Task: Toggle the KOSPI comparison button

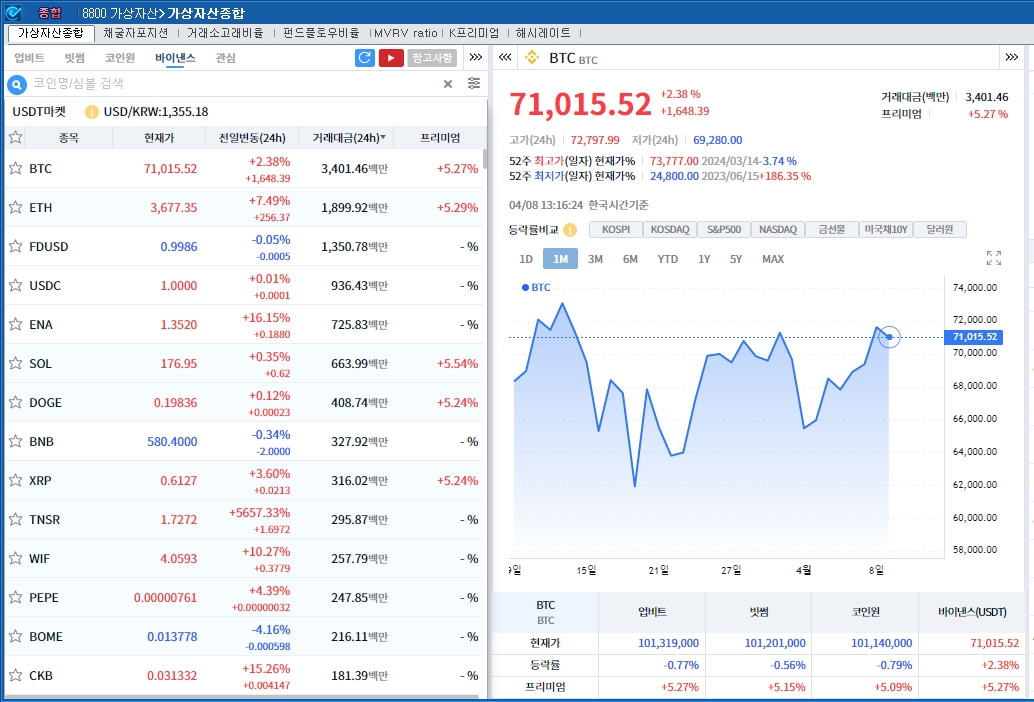Action: click(616, 230)
